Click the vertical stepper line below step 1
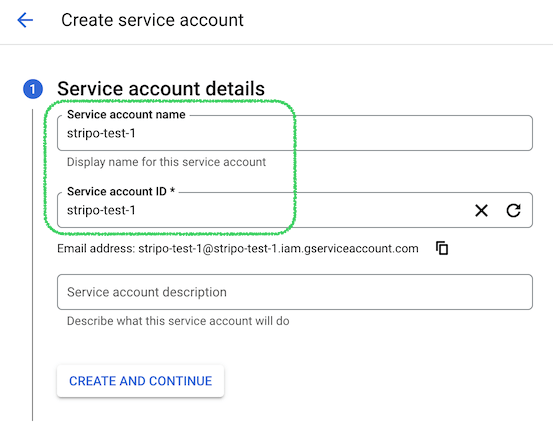 [32, 264]
